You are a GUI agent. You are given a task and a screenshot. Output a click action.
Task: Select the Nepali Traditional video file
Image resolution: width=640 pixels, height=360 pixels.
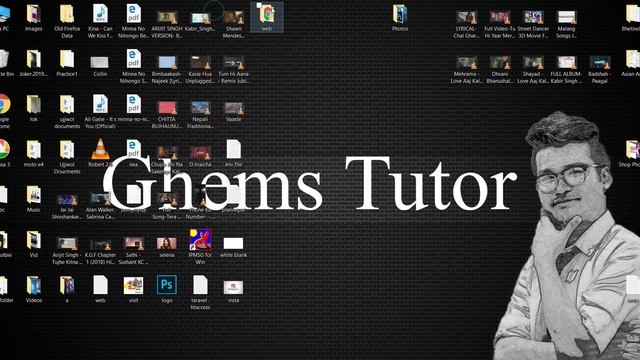coord(200,108)
